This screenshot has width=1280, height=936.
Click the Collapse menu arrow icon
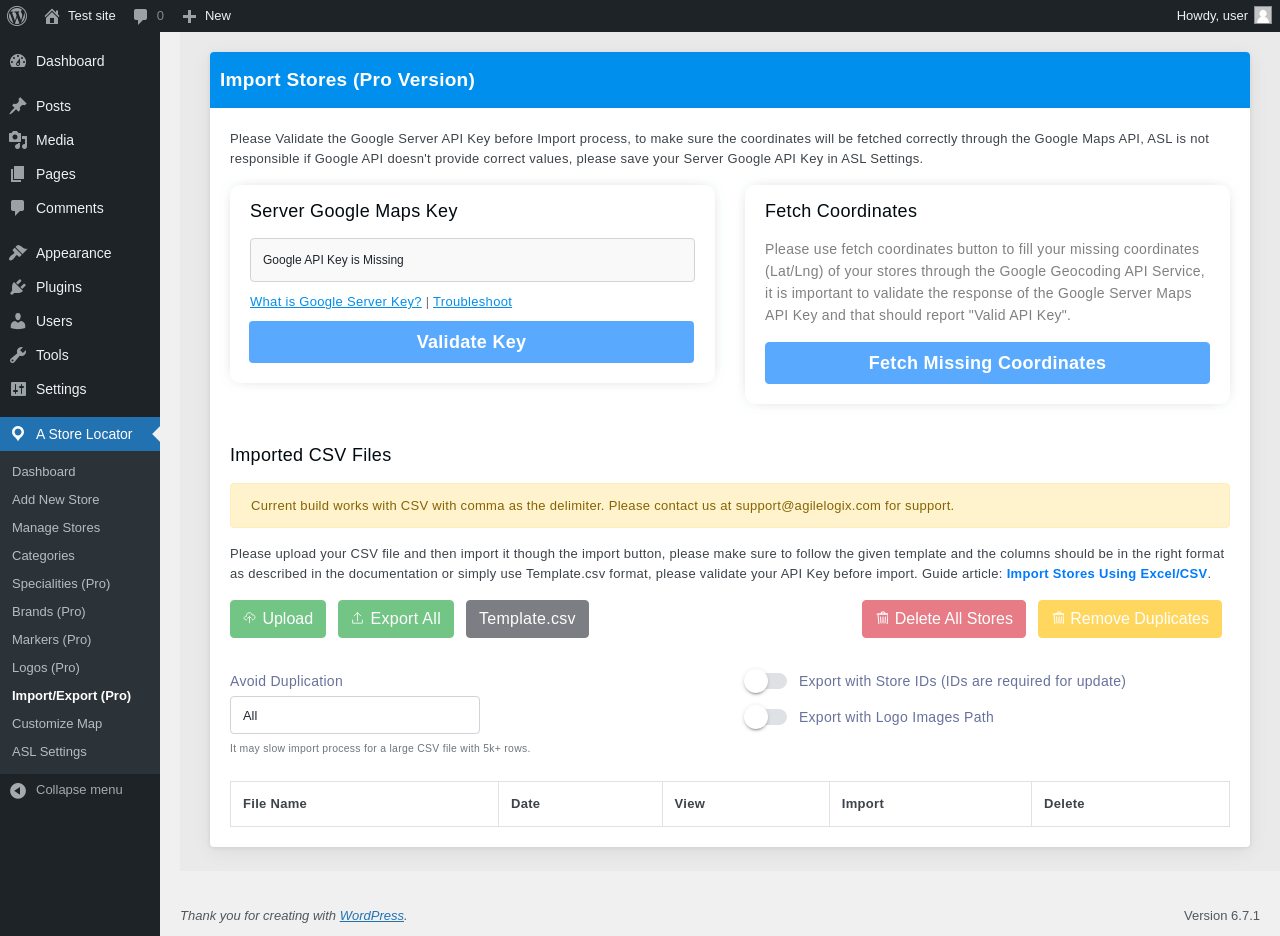coord(18,790)
